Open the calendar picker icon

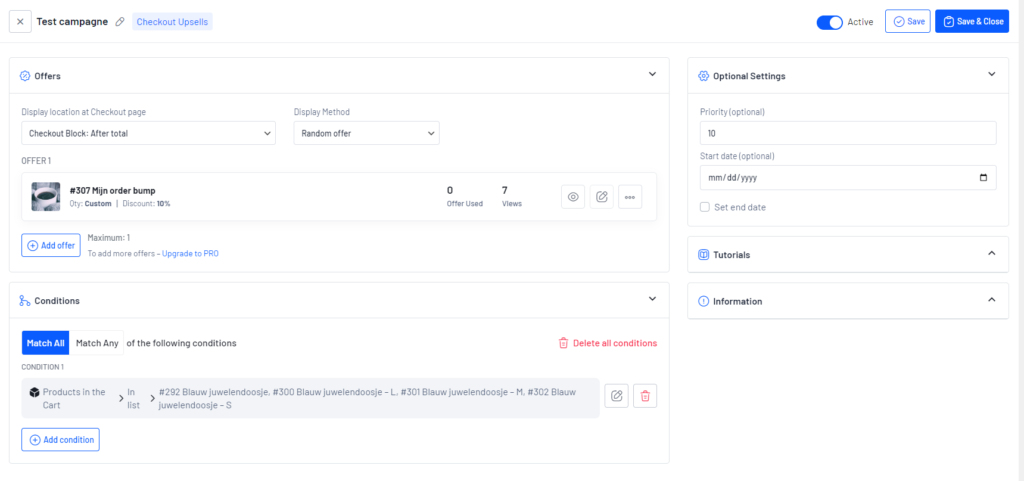click(984, 178)
